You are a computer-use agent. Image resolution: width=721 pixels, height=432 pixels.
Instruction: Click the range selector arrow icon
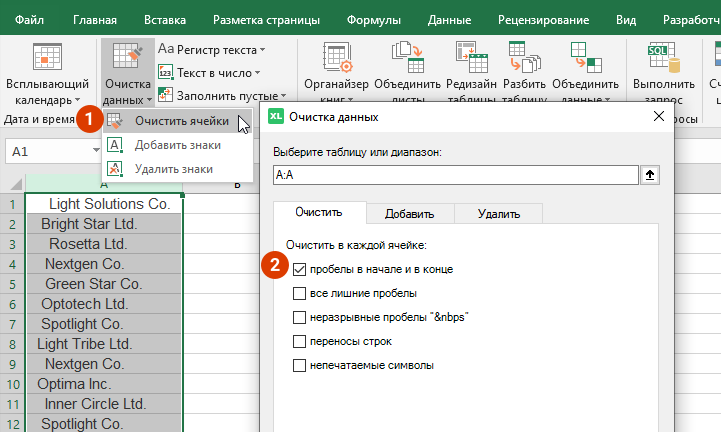(650, 174)
